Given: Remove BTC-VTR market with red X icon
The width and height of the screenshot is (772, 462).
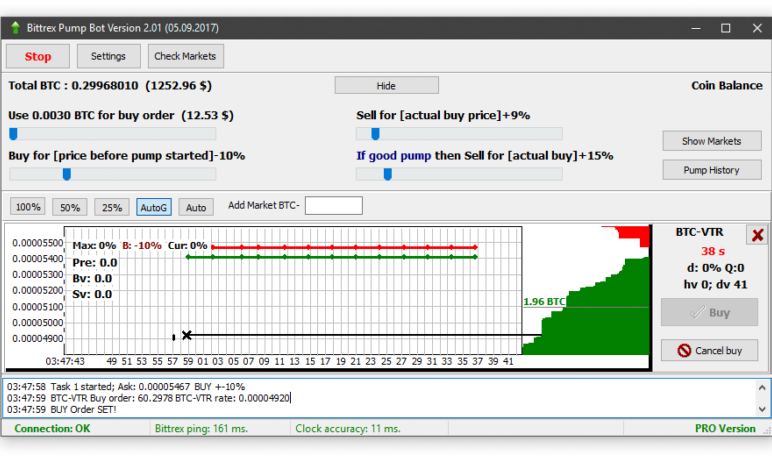Looking at the screenshot, I should pos(757,235).
